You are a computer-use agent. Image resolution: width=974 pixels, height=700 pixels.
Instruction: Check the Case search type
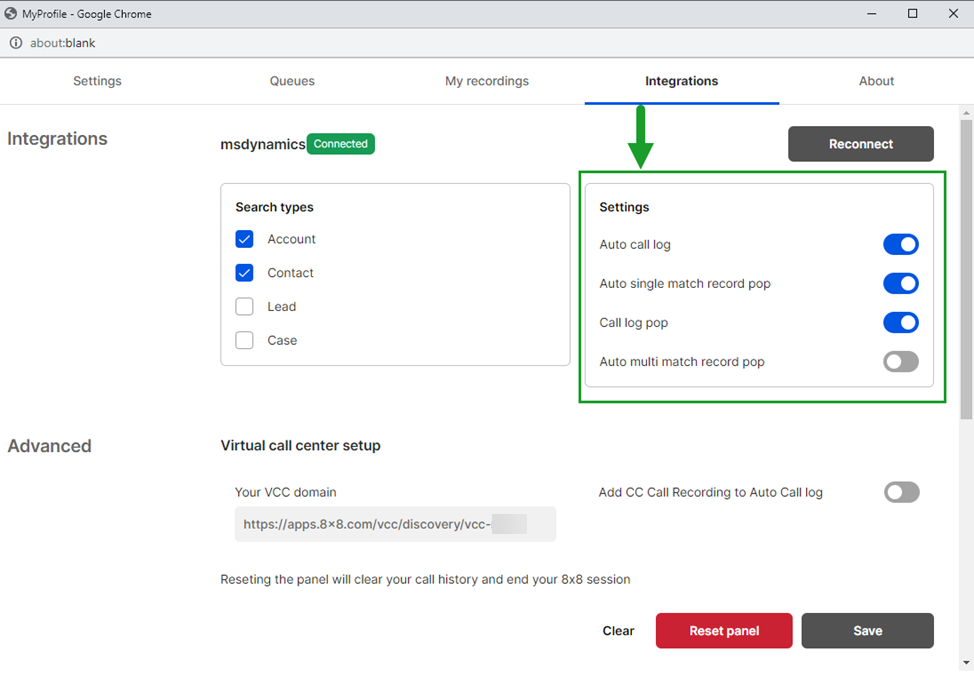244,340
